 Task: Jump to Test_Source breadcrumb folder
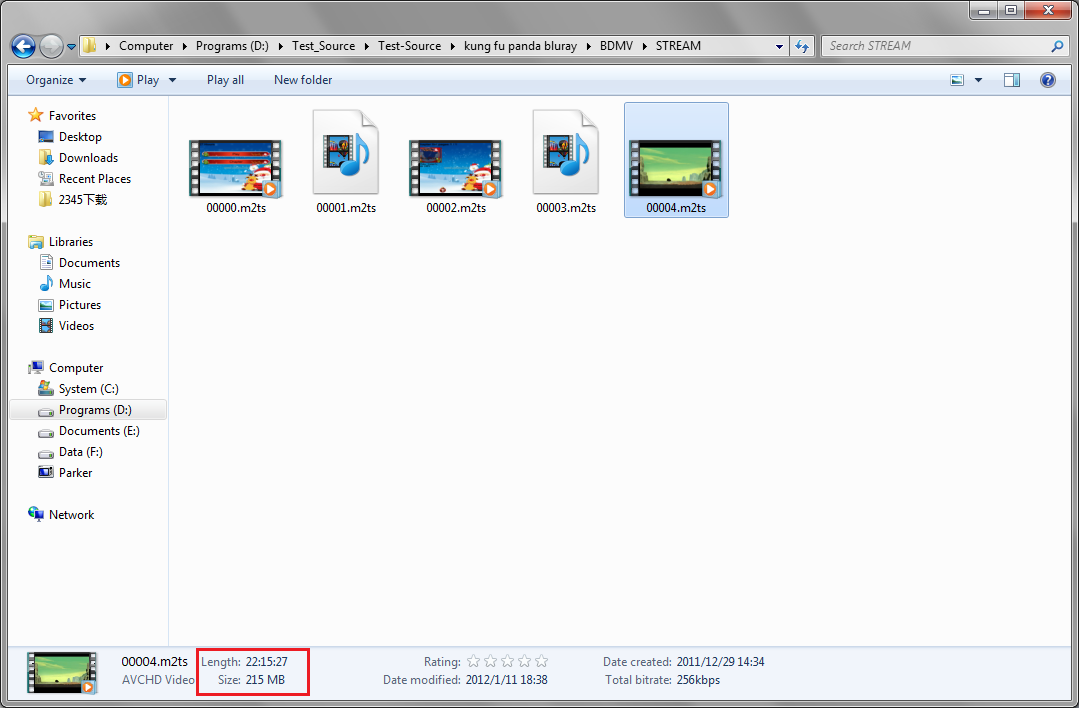click(x=323, y=46)
